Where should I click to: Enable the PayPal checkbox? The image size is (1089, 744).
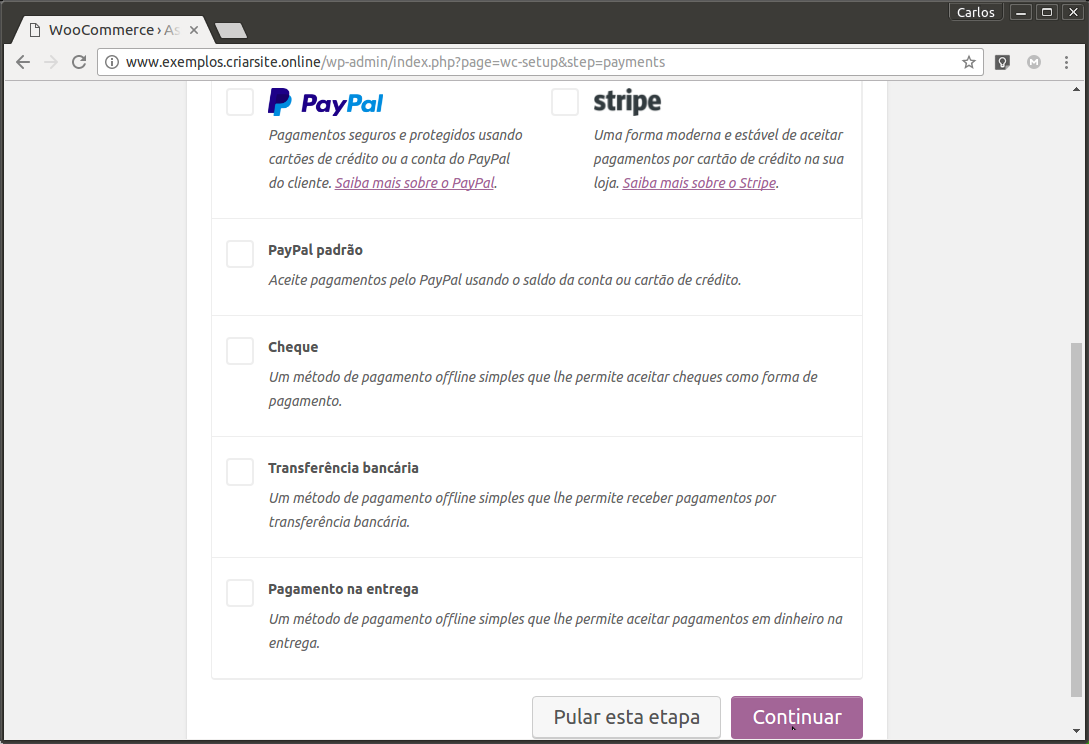click(240, 102)
